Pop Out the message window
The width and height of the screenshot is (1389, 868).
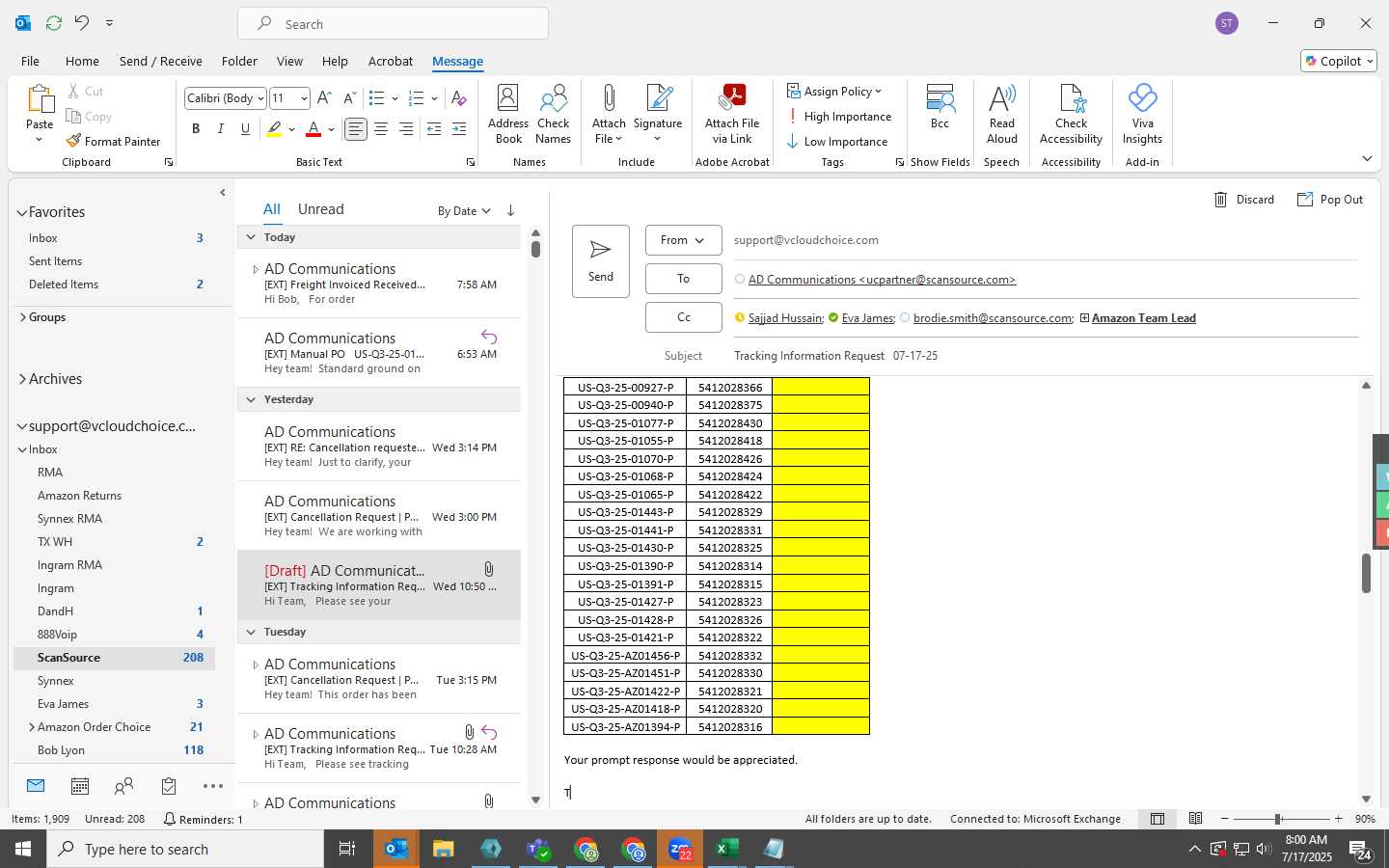pyautogui.click(x=1330, y=200)
